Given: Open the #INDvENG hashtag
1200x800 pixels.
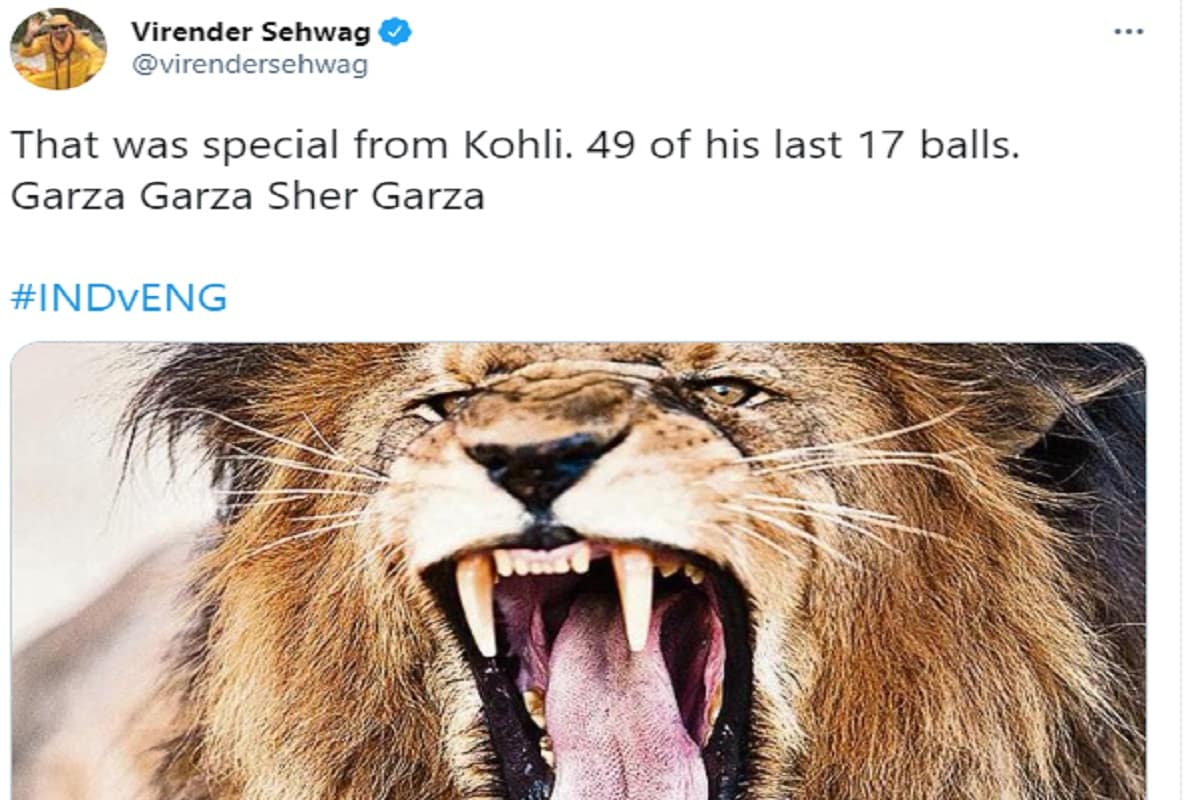Looking at the screenshot, I should tap(118, 298).
